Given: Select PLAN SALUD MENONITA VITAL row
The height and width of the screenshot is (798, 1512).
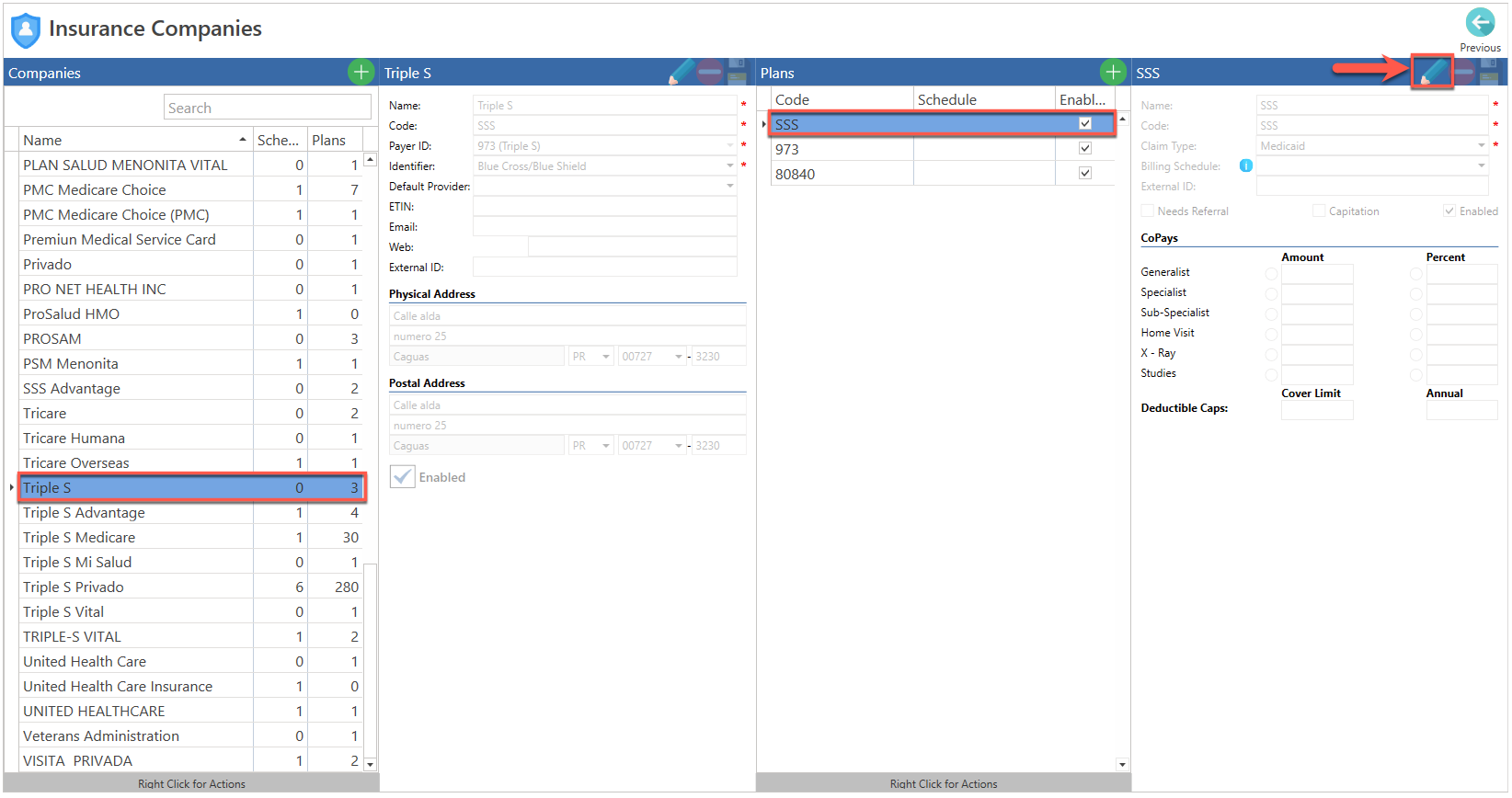Looking at the screenshot, I should coord(191,165).
